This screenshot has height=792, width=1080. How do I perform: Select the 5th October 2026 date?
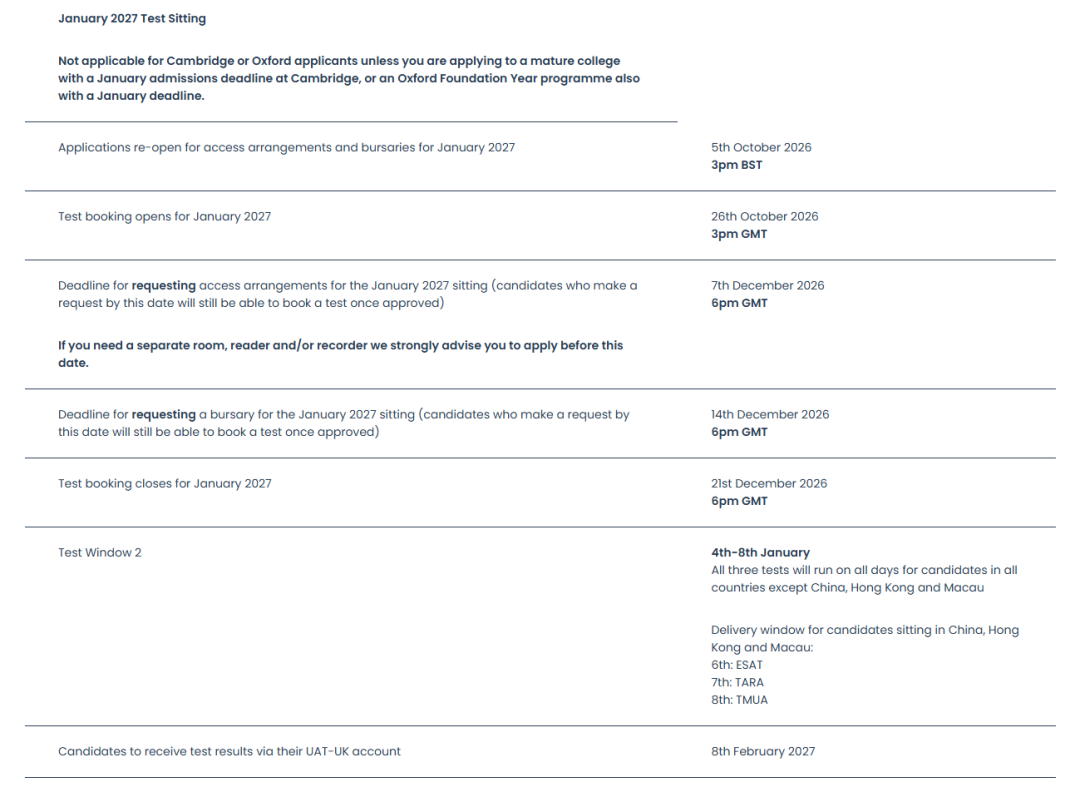tap(761, 147)
